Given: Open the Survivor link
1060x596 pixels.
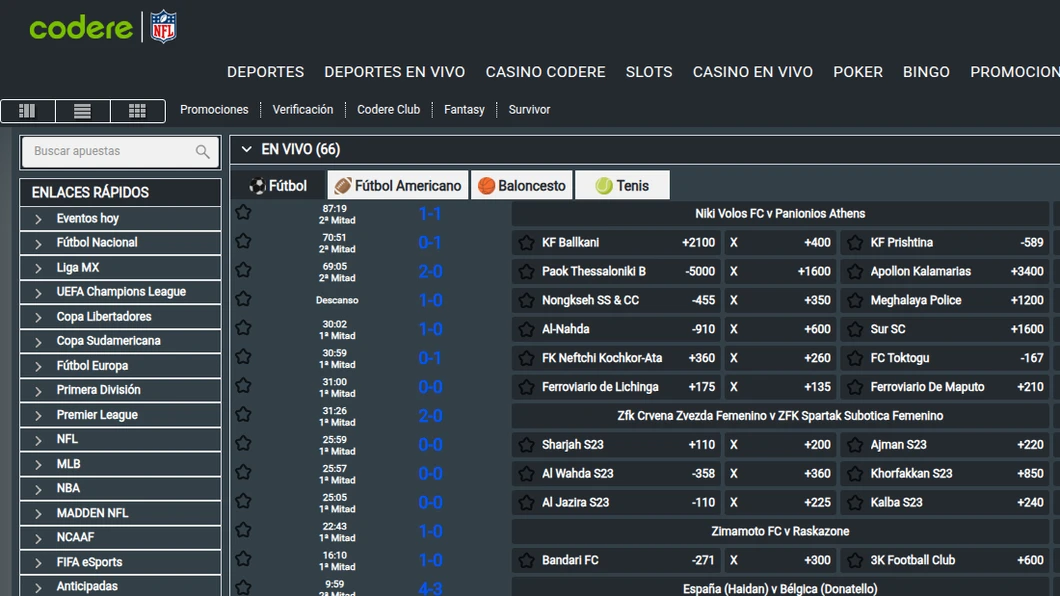Looking at the screenshot, I should click(x=529, y=109).
